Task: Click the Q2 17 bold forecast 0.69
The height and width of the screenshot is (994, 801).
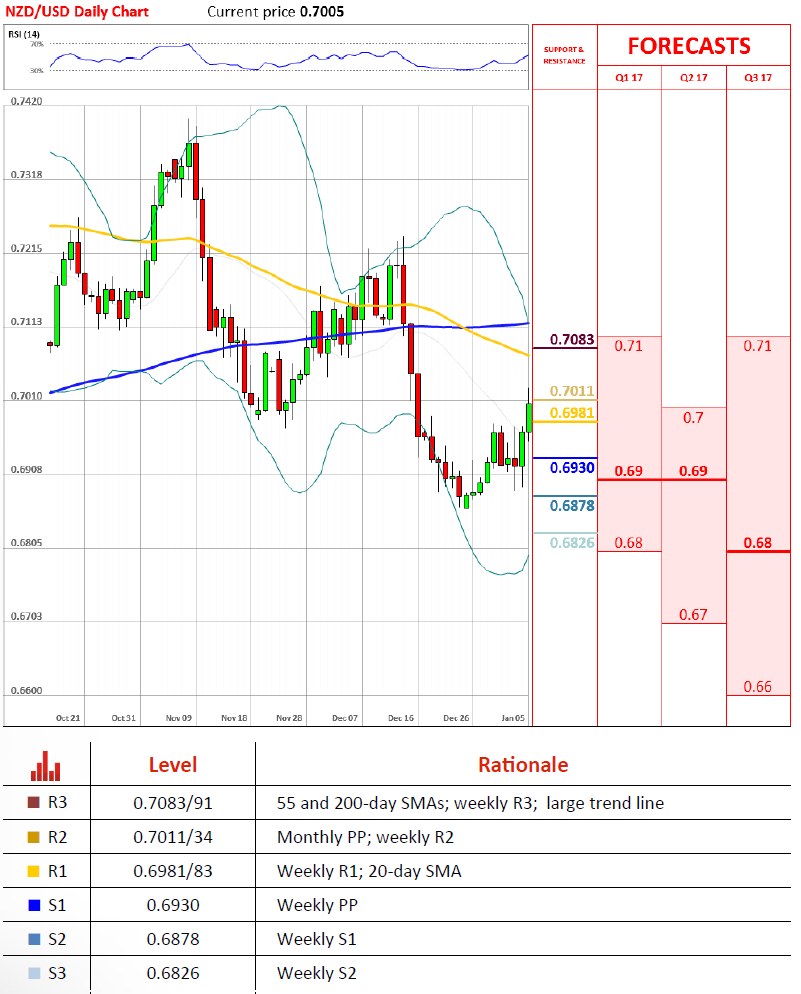Action: (x=693, y=471)
